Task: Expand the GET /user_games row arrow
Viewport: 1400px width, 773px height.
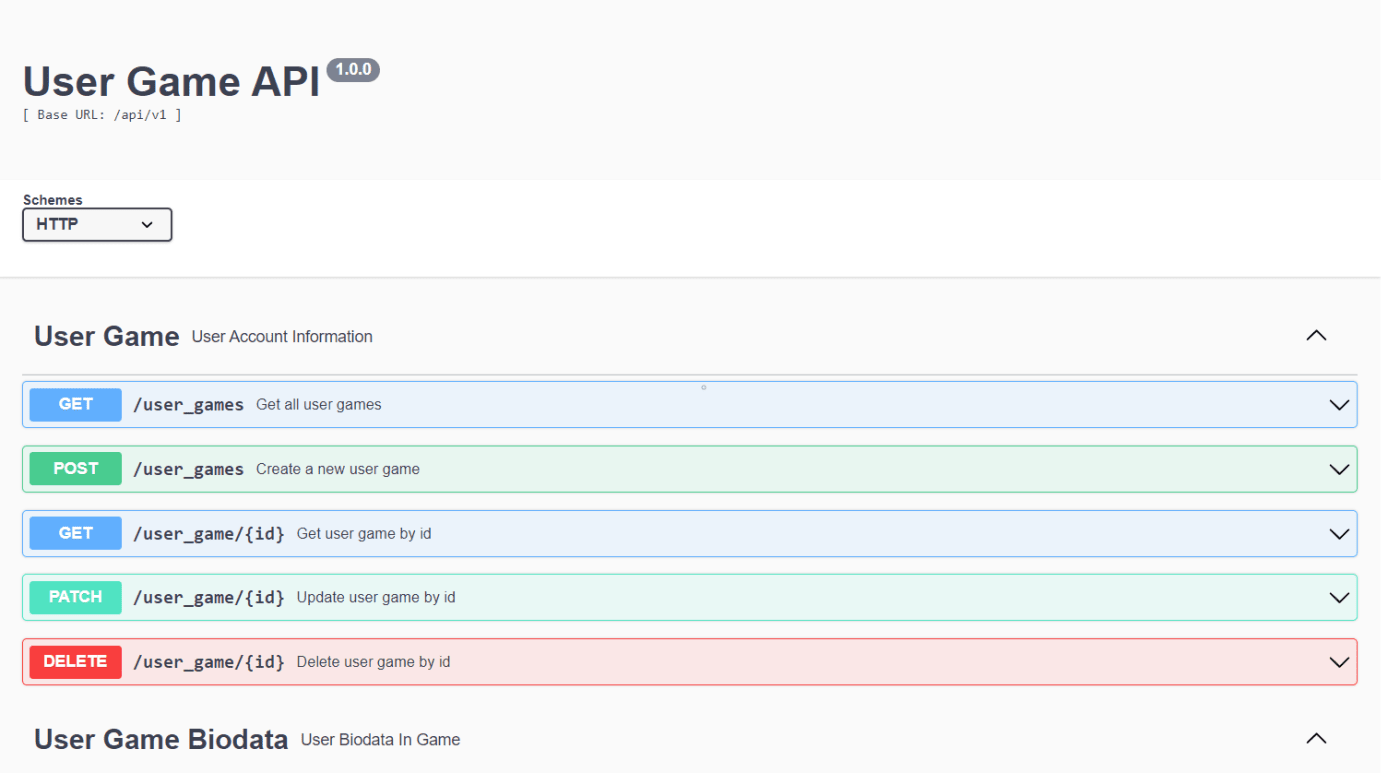Action: [1339, 405]
